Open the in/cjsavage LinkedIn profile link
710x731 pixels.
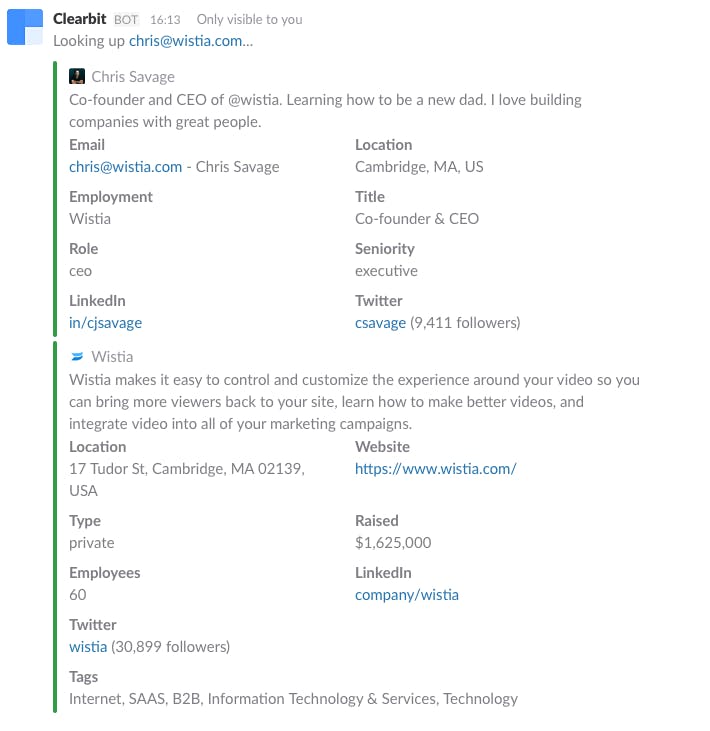point(106,323)
